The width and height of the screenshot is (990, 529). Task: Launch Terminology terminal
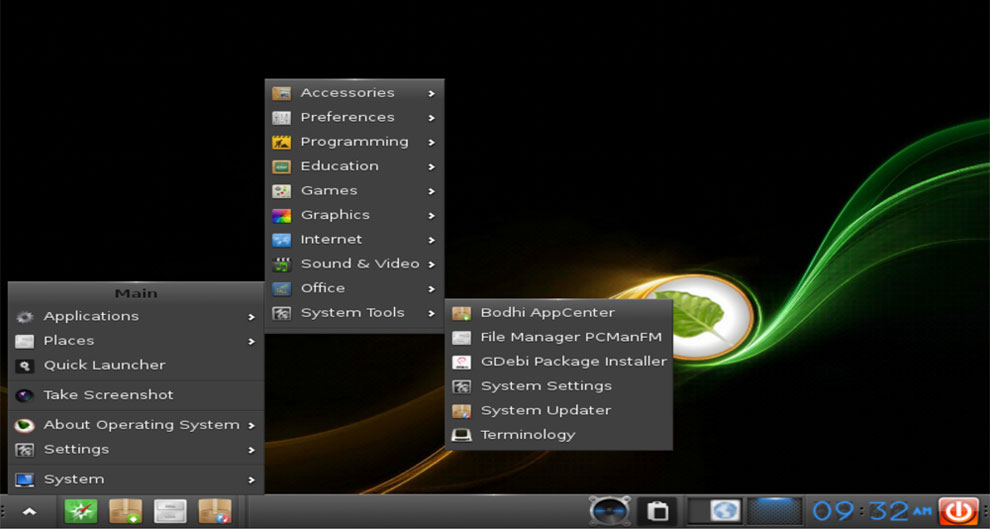pos(559,435)
